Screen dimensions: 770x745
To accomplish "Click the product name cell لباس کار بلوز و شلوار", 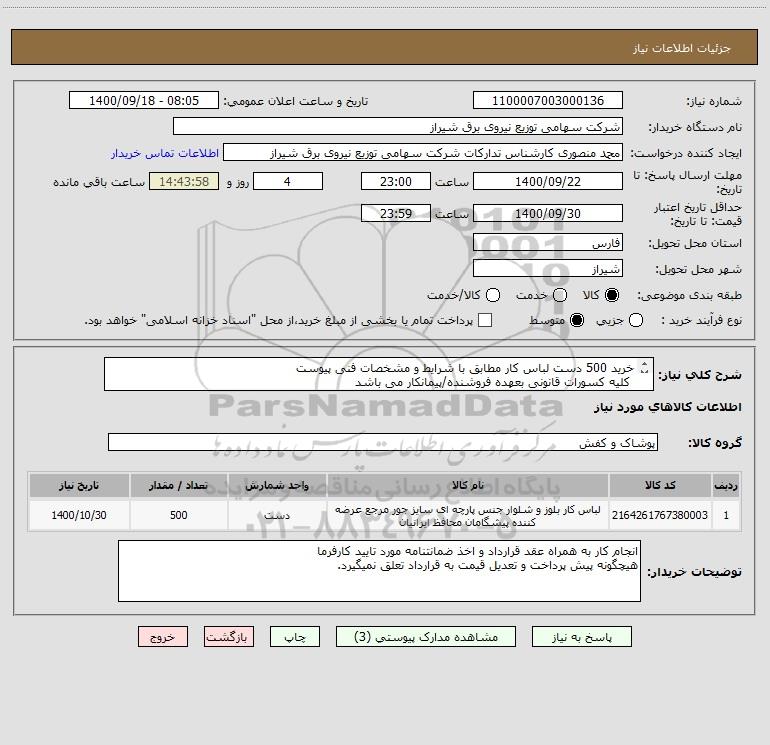I will 468,515.
